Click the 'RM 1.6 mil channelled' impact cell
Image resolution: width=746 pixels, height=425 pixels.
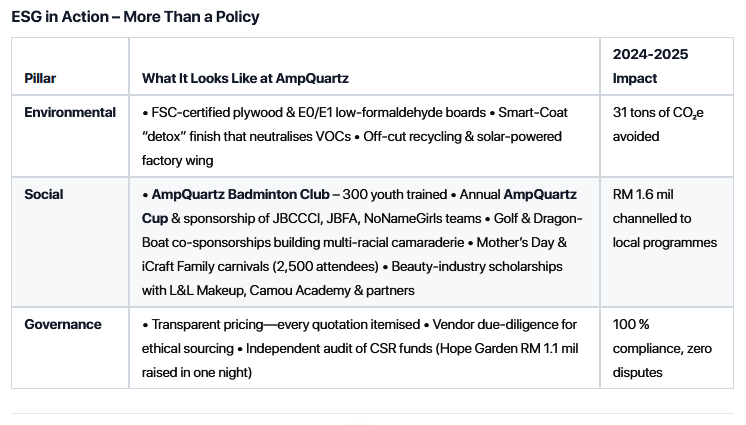664,218
